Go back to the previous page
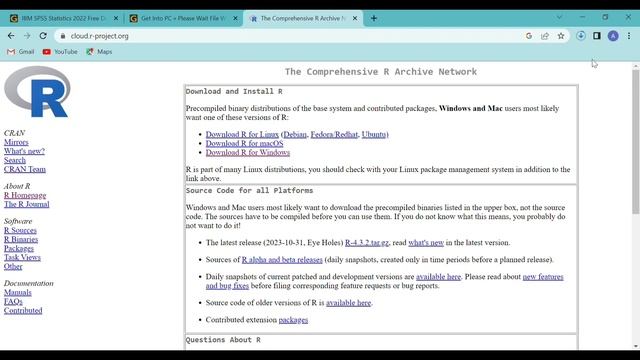The height and width of the screenshot is (360, 640). click(x=11, y=36)
